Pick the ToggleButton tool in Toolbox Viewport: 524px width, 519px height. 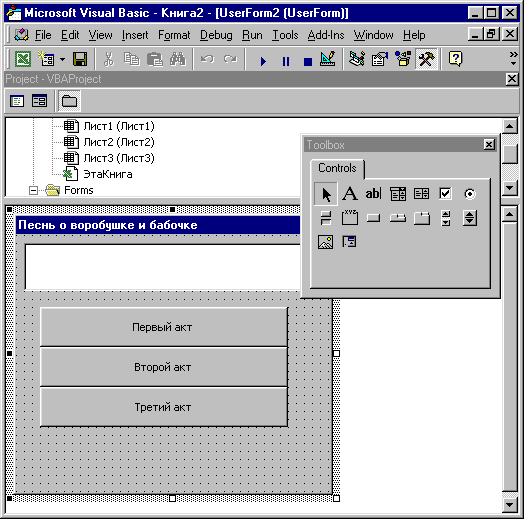[x=326, y=218]
